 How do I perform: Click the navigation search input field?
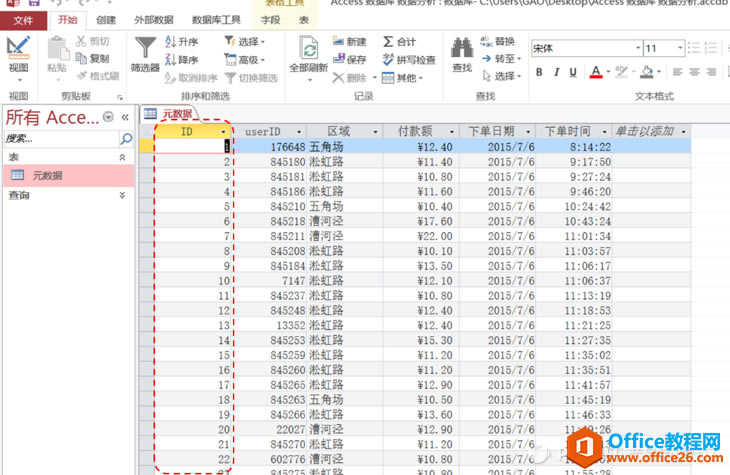pyautogui.click(x=61, y=138)
